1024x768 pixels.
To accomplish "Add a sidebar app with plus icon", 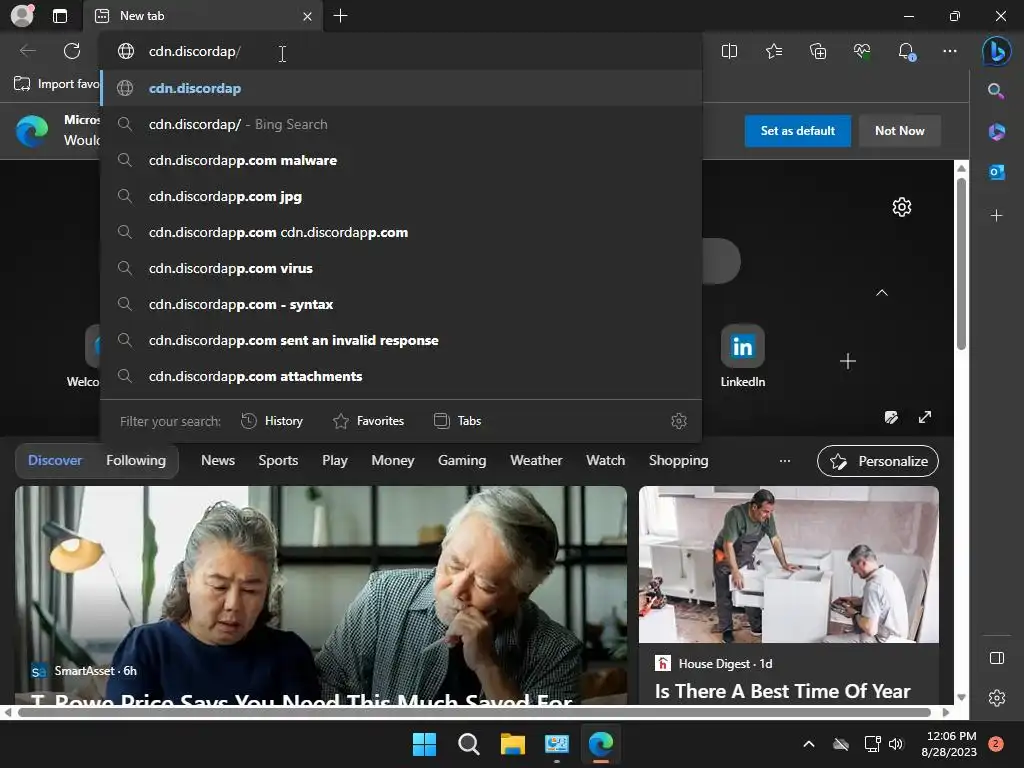I will pos(997,215).
